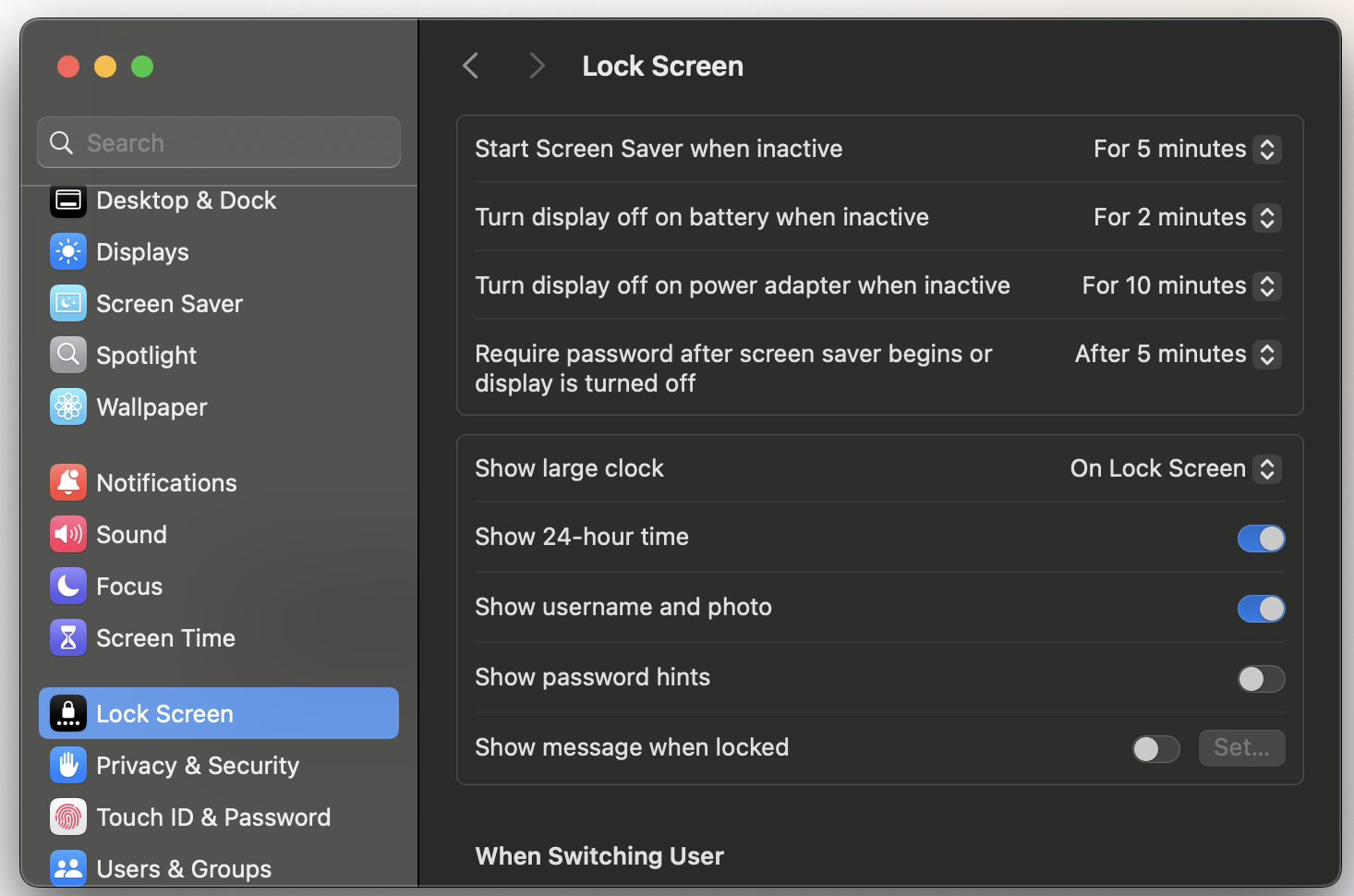Click the Focus moon icon

click(x=68, y=587)
